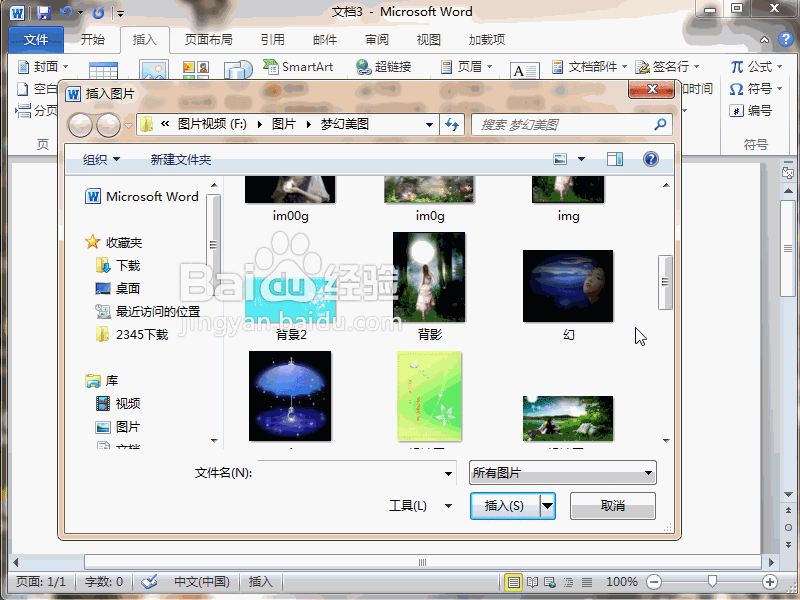
Task: Open Recent Places (最近访问的位置)
Action: 147,311
